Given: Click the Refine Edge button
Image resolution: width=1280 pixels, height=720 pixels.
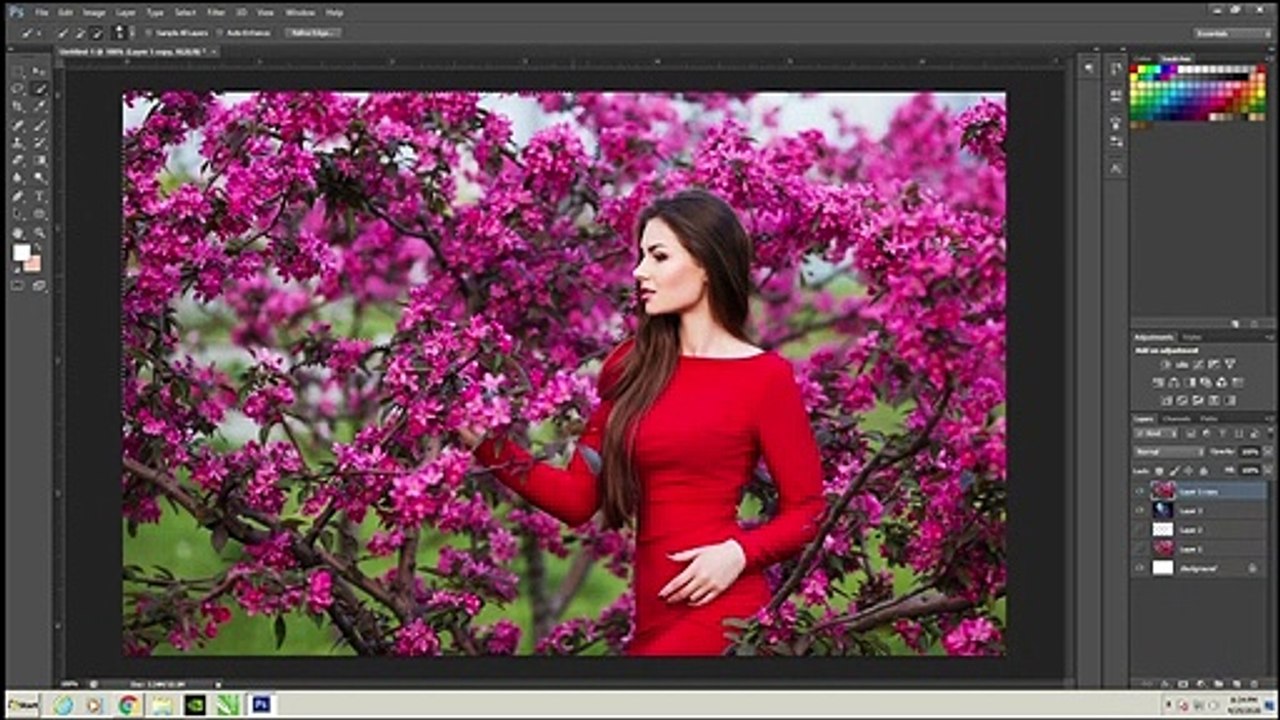Looking at the screenshot, I should [313, 32].
